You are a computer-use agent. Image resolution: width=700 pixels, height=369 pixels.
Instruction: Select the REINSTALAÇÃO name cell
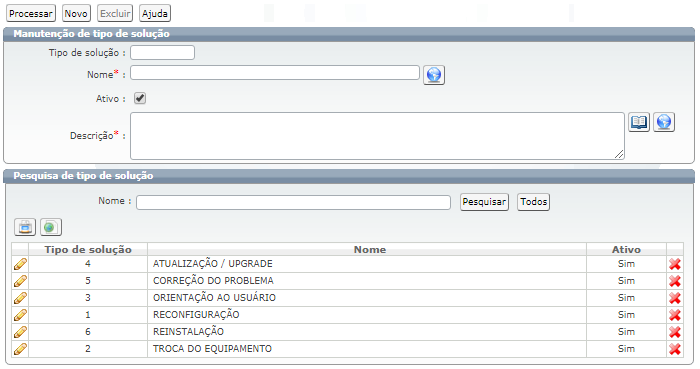coord(367,332)
